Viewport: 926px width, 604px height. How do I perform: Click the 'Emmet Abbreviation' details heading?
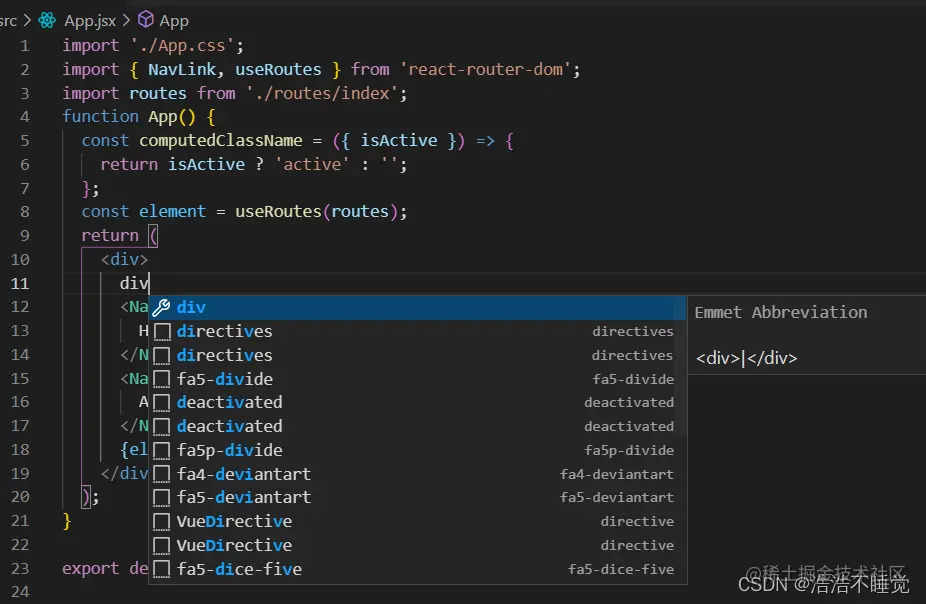(x=781, y=312)
